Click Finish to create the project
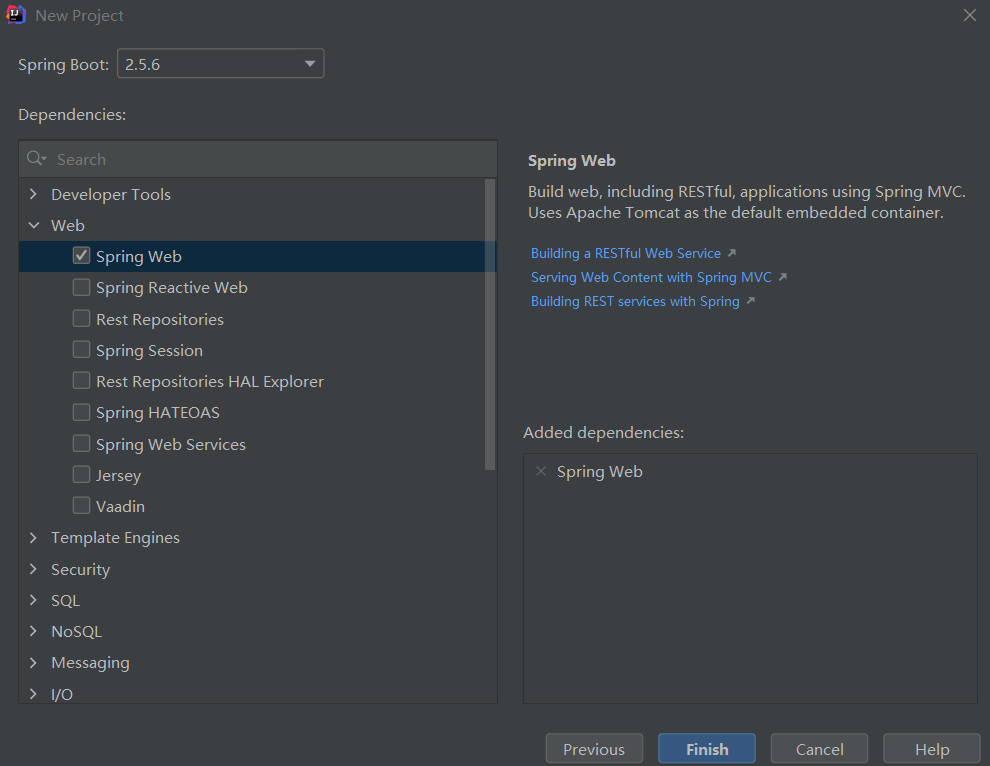This screenshot has height=766, width=990. pos(707,749)
